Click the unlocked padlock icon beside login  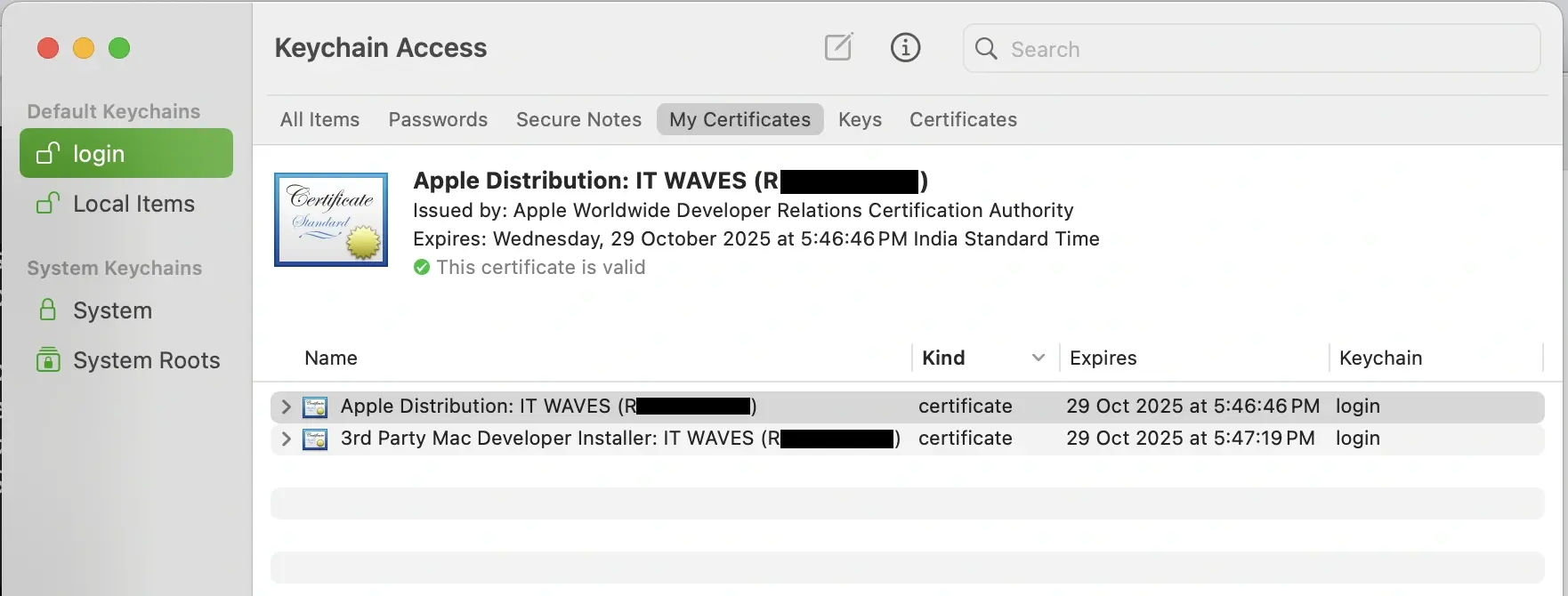pyautogui.click(x=48, y=153)
